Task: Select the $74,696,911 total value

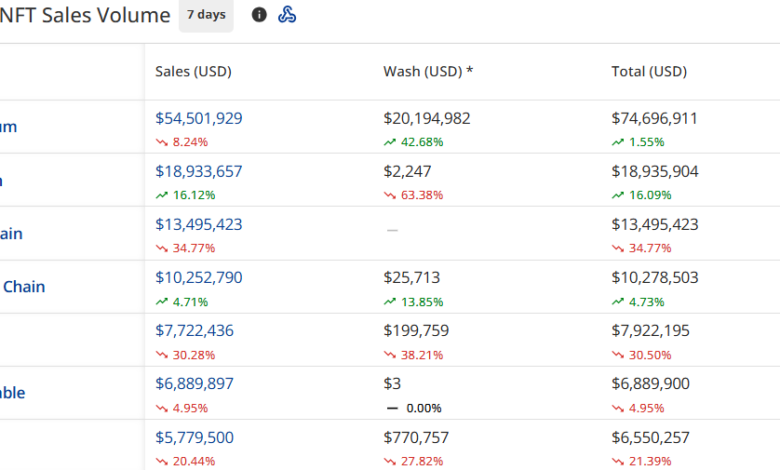Action: (654, 118)
